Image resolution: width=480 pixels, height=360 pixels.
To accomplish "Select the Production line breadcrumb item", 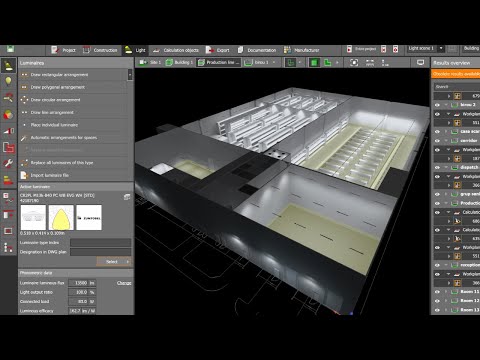I will (219, 62).
